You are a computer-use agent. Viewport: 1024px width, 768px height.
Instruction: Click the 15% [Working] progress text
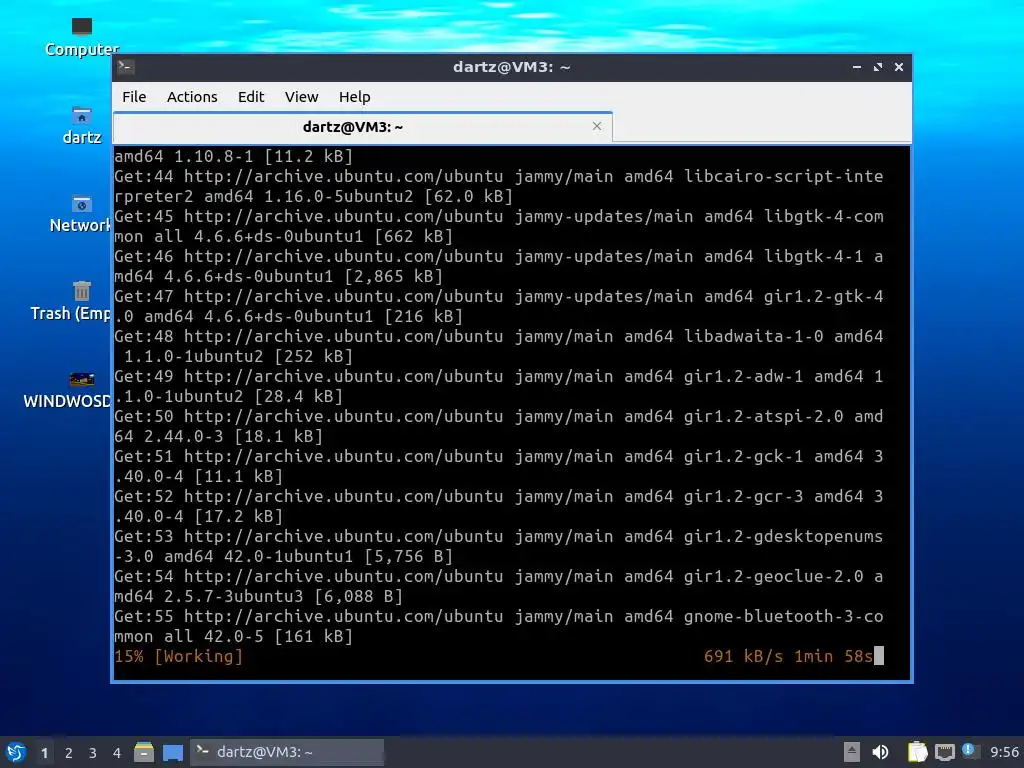pos(178,656)
